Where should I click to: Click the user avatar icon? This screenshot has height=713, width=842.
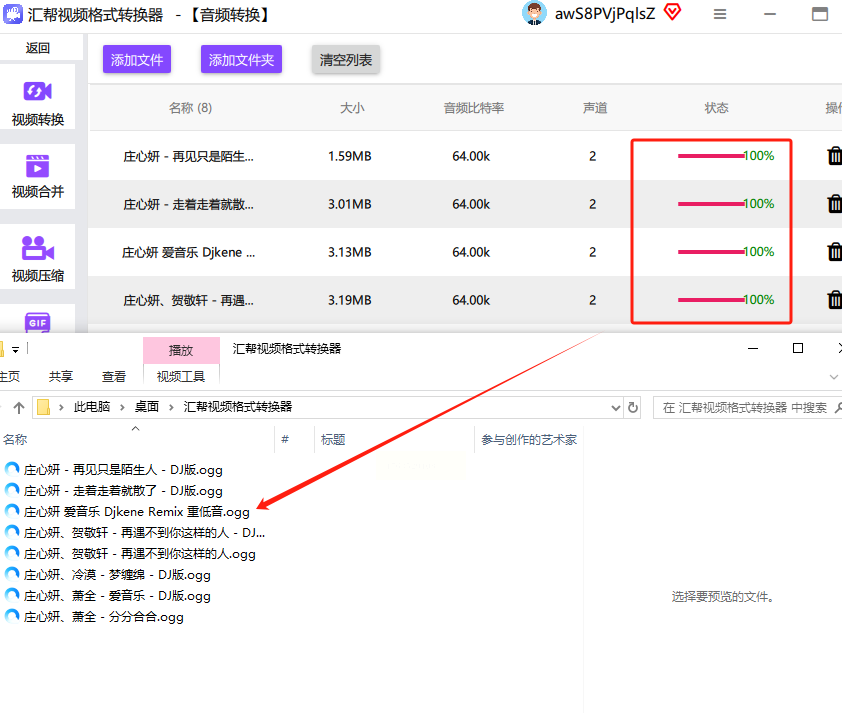[536, 13]
